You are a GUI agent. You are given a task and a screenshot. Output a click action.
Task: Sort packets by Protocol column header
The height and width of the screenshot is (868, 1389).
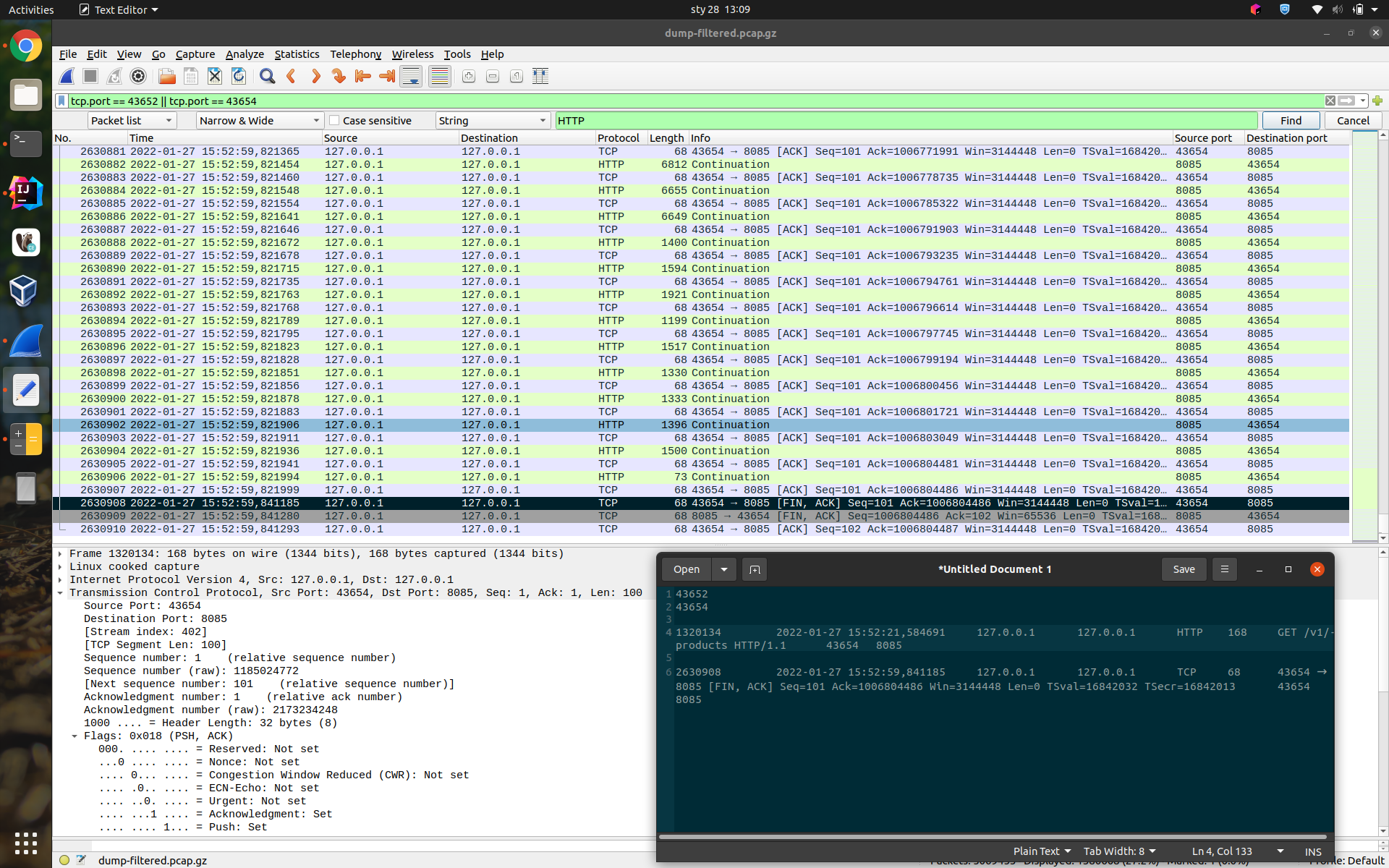(620, 137)
